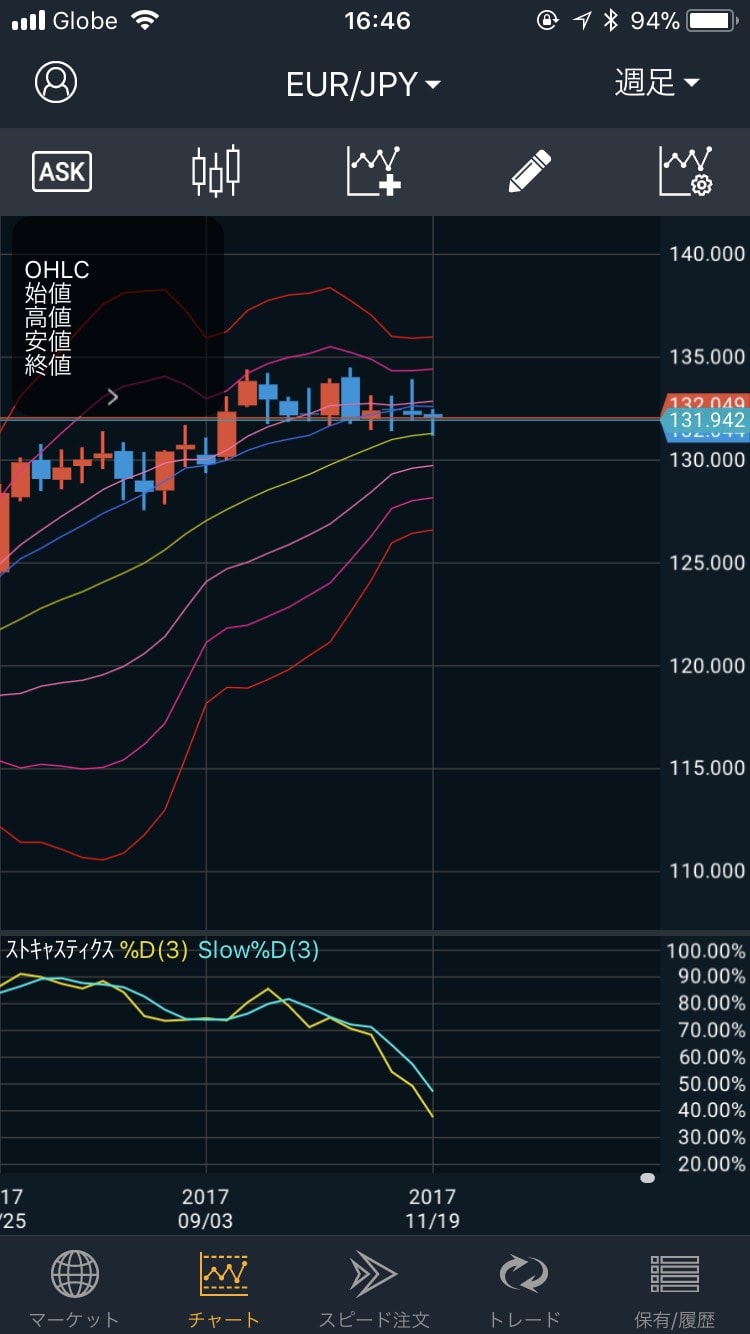
Task: Tap the 110.000 price axis label
Action: click(x=707, y=871)
